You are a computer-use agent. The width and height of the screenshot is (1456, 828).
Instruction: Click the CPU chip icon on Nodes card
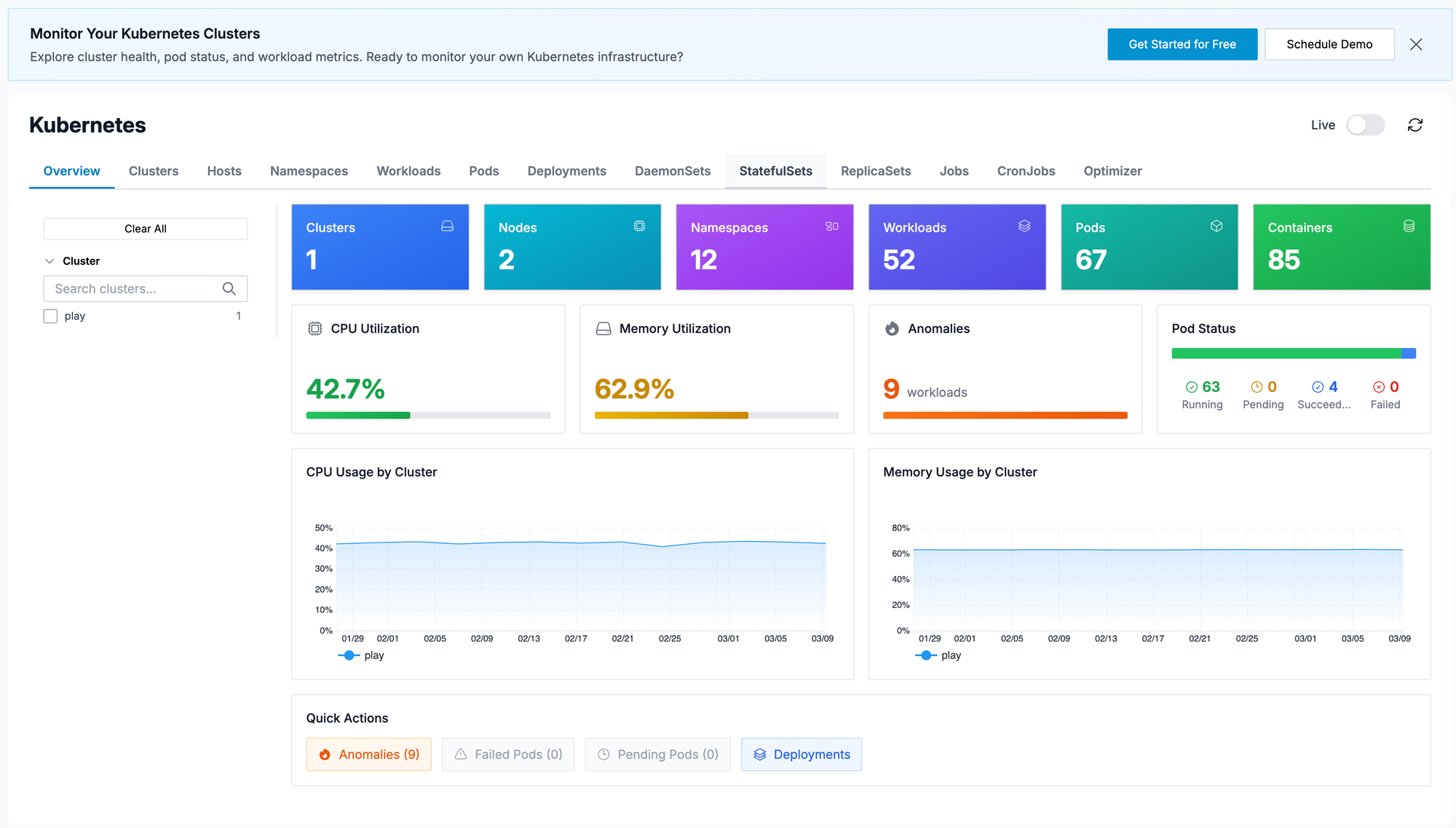click(x=639, y=226)
